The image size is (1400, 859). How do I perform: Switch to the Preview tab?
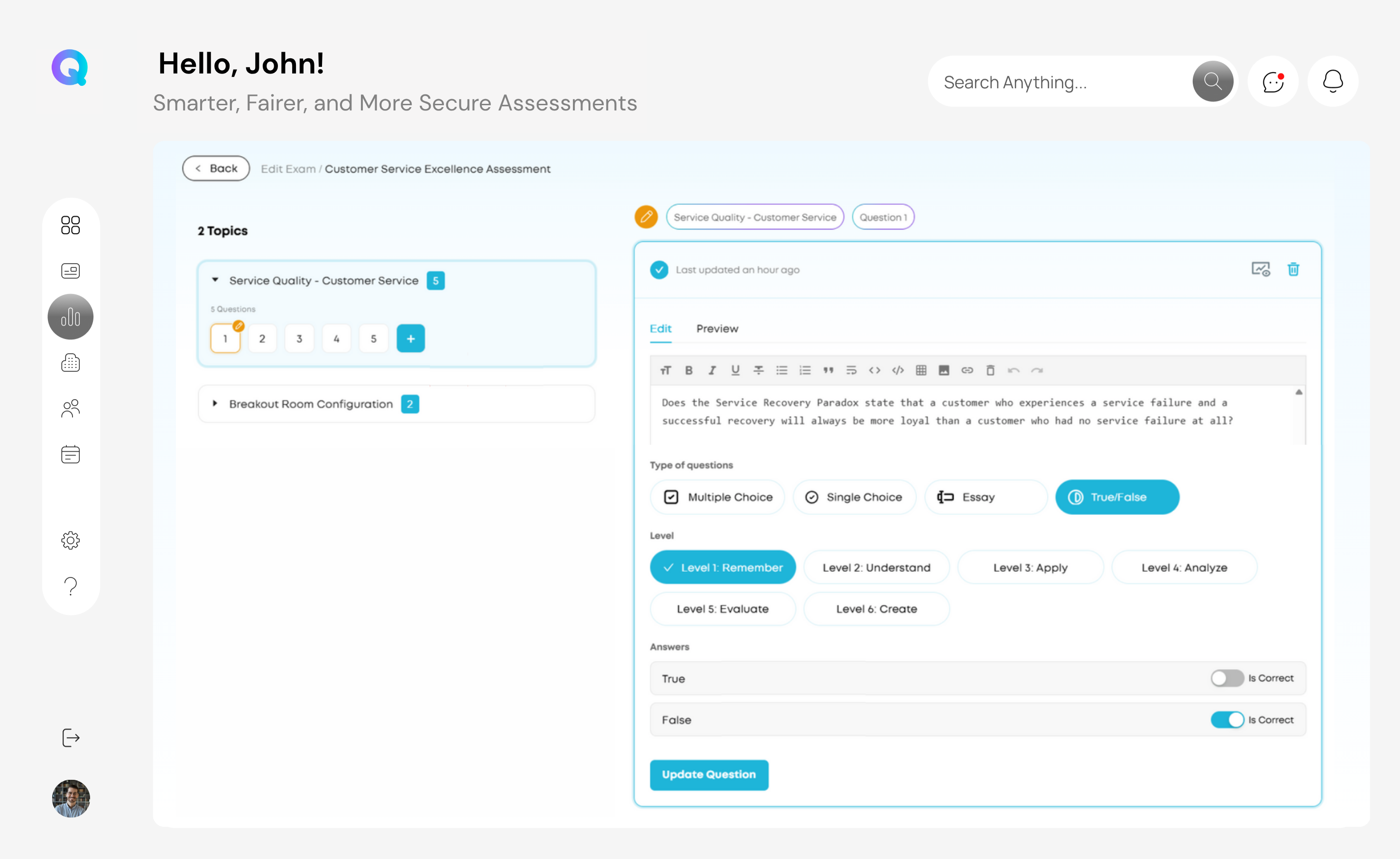pos(717,329)
